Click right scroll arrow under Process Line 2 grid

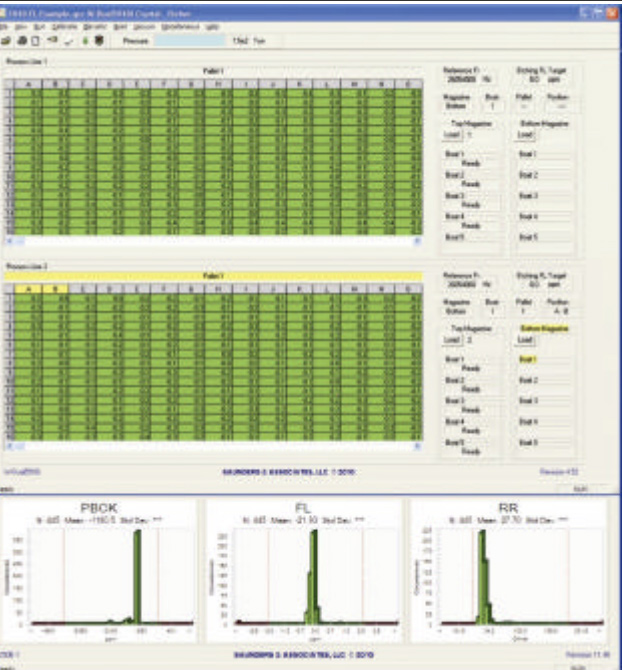(417, 446)
